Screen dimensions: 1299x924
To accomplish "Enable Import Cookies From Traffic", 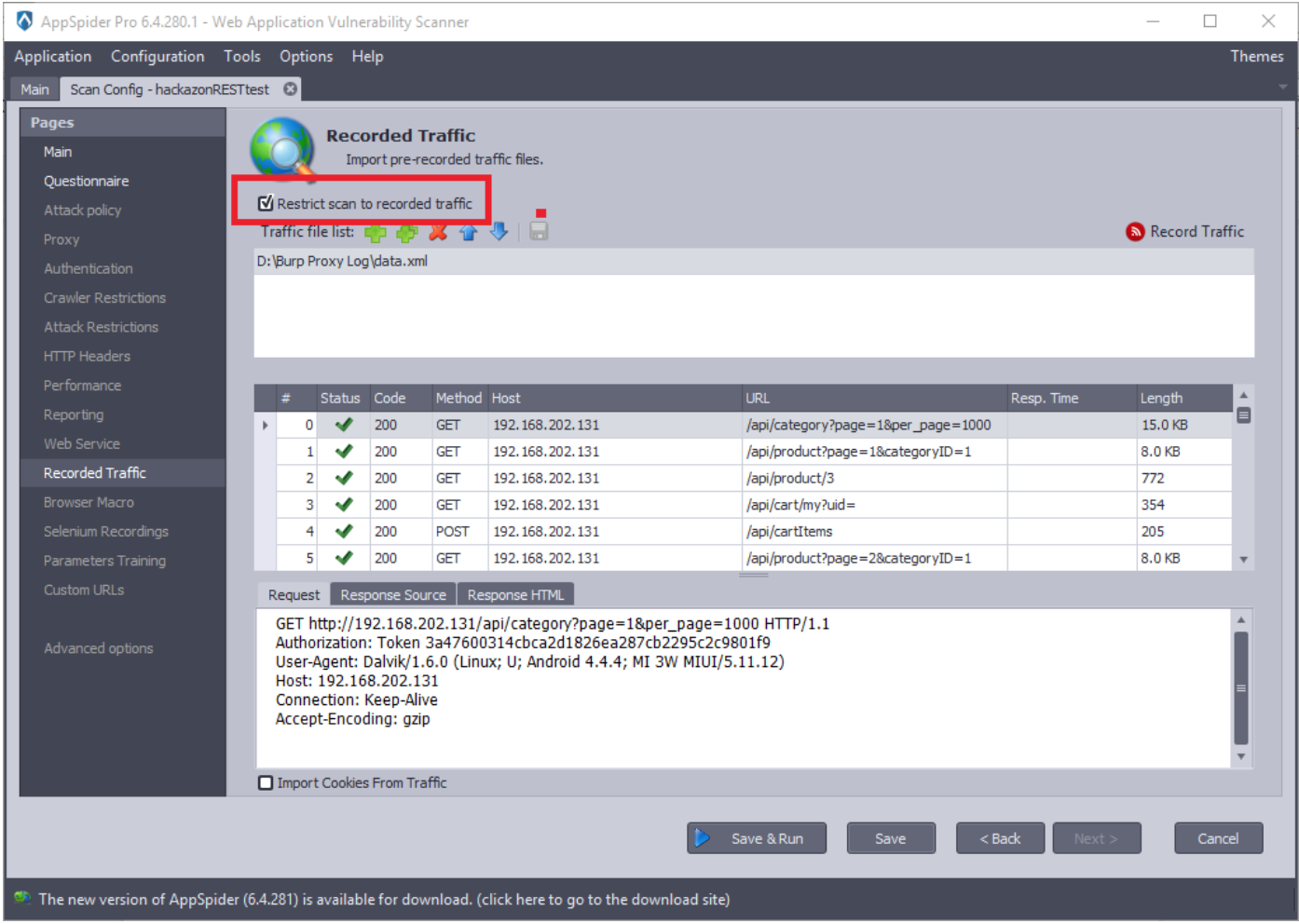I will pos(266,783).
